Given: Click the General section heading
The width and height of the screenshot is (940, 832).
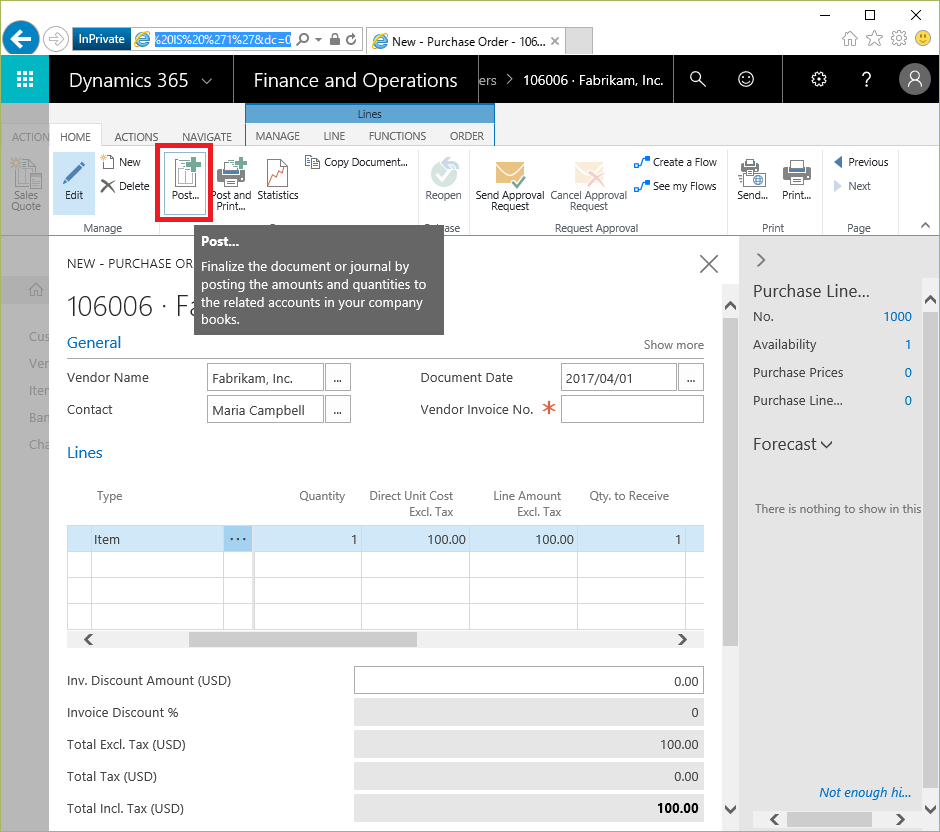Looking at the screenshot, I should click(x=94, y=342).
